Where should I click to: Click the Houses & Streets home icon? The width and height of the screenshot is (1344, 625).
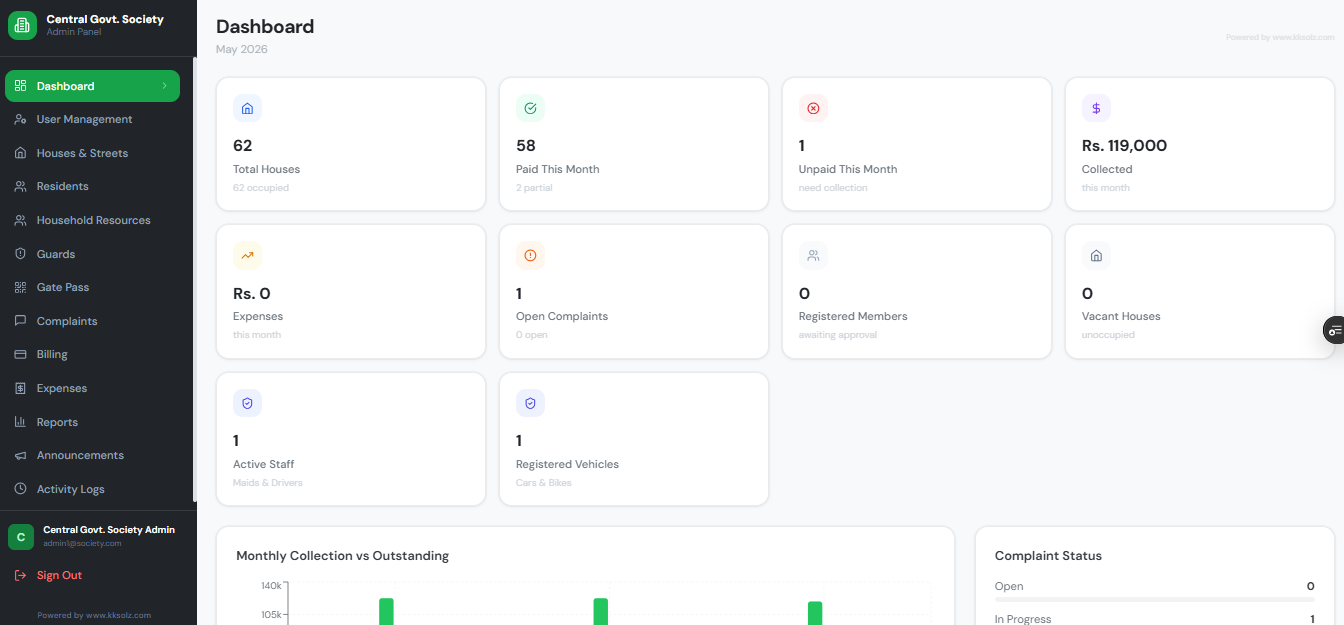click(x=20, y=153)
